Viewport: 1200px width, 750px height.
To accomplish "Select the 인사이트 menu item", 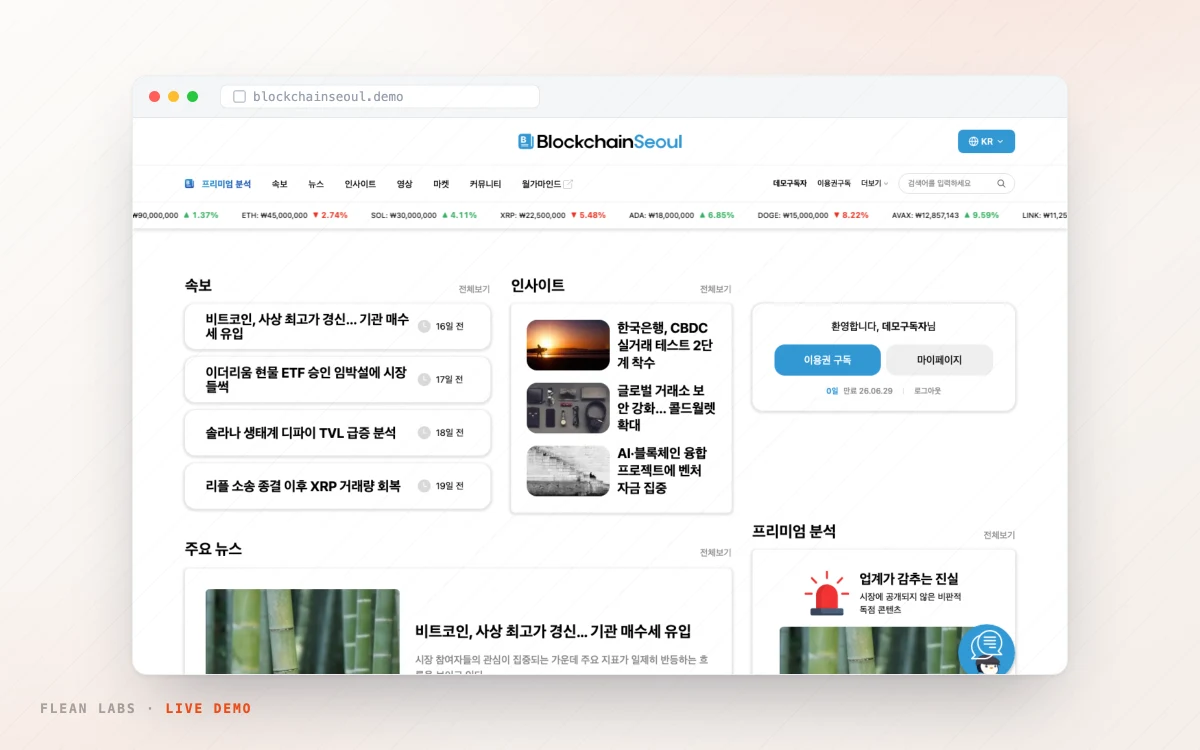I will (x=360, y=184).
